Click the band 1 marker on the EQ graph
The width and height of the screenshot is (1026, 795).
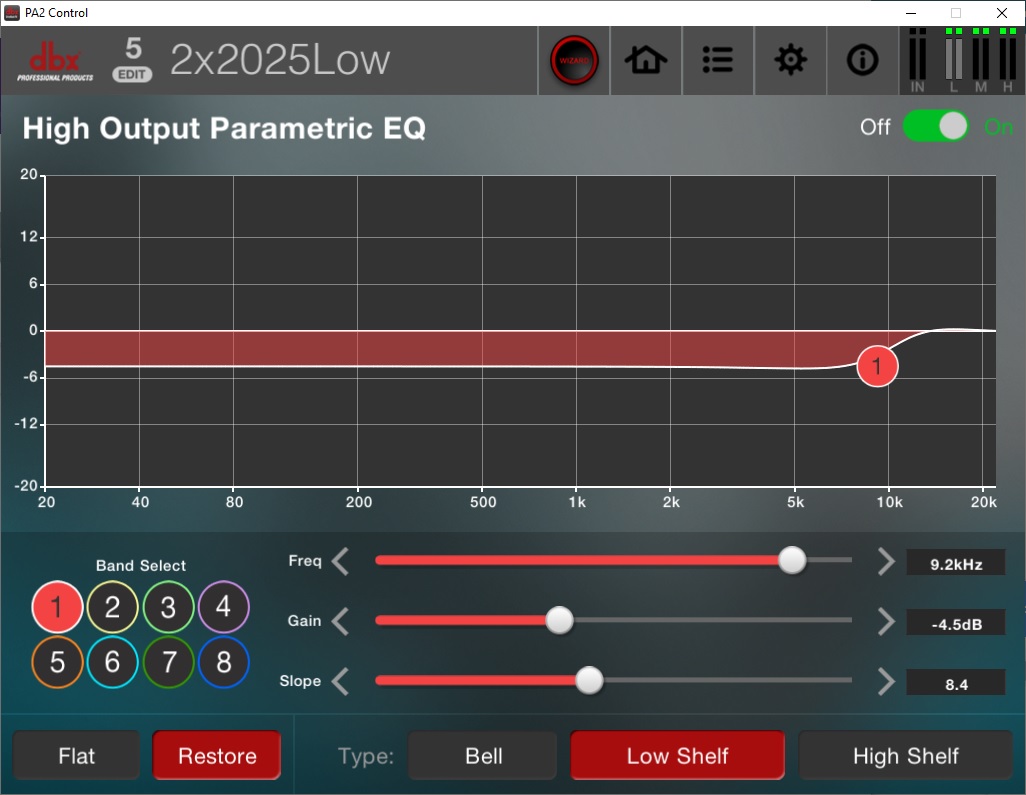[877, 366]
